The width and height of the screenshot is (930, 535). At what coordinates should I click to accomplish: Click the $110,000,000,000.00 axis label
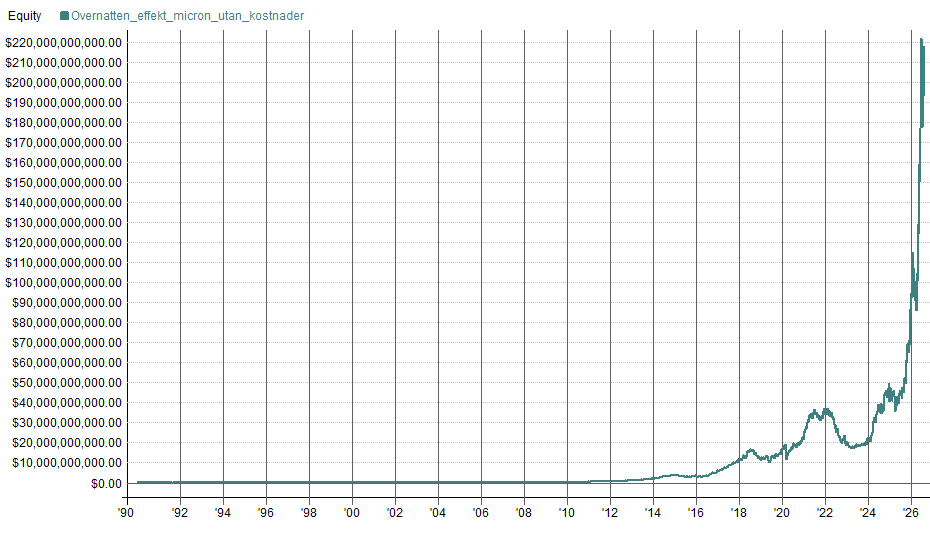[63, 263]
